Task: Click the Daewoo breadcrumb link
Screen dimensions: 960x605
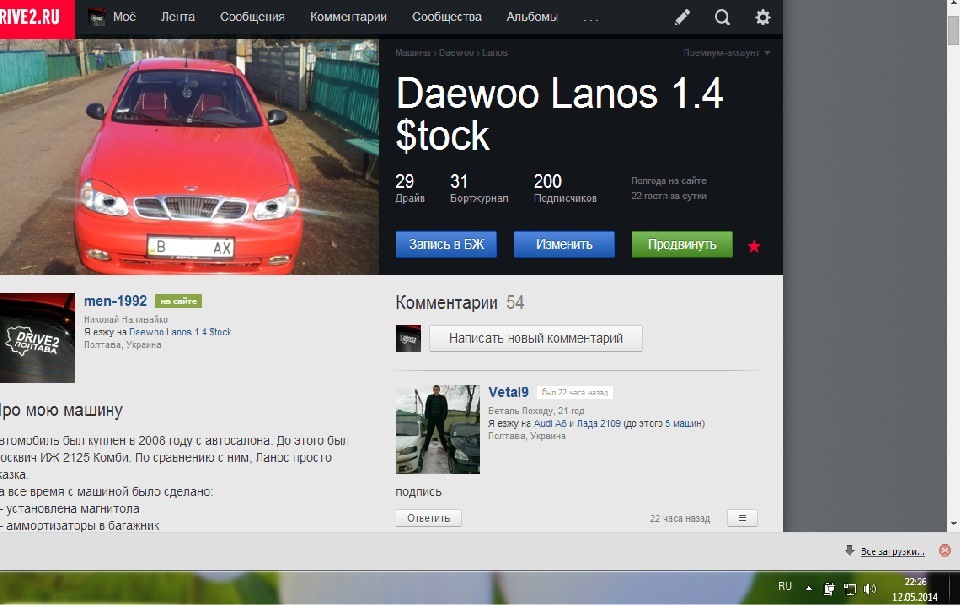Action: click(456, 53)
